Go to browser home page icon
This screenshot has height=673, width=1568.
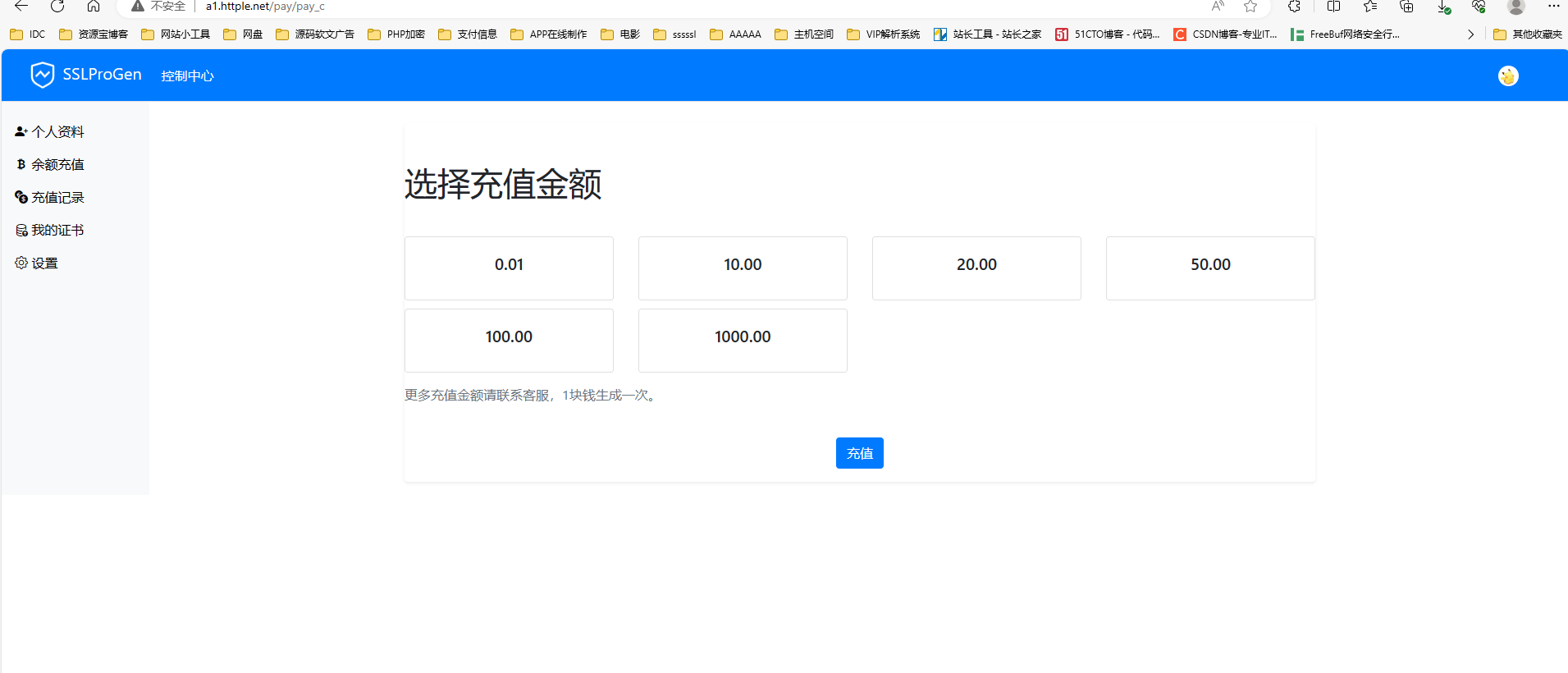click(94, 7)
